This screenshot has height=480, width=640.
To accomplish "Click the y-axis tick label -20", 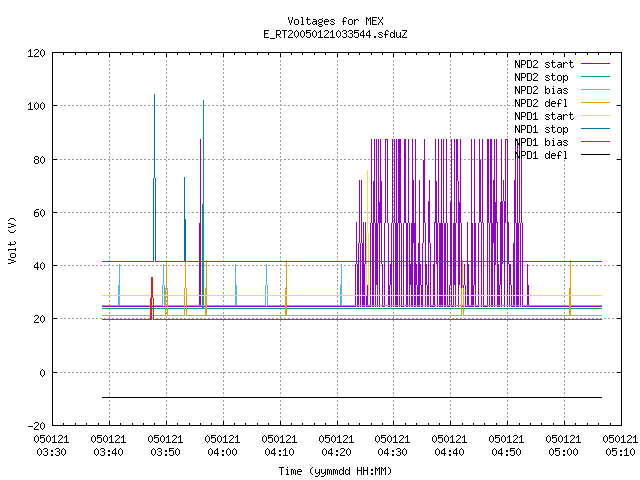I will click(36, 426).
